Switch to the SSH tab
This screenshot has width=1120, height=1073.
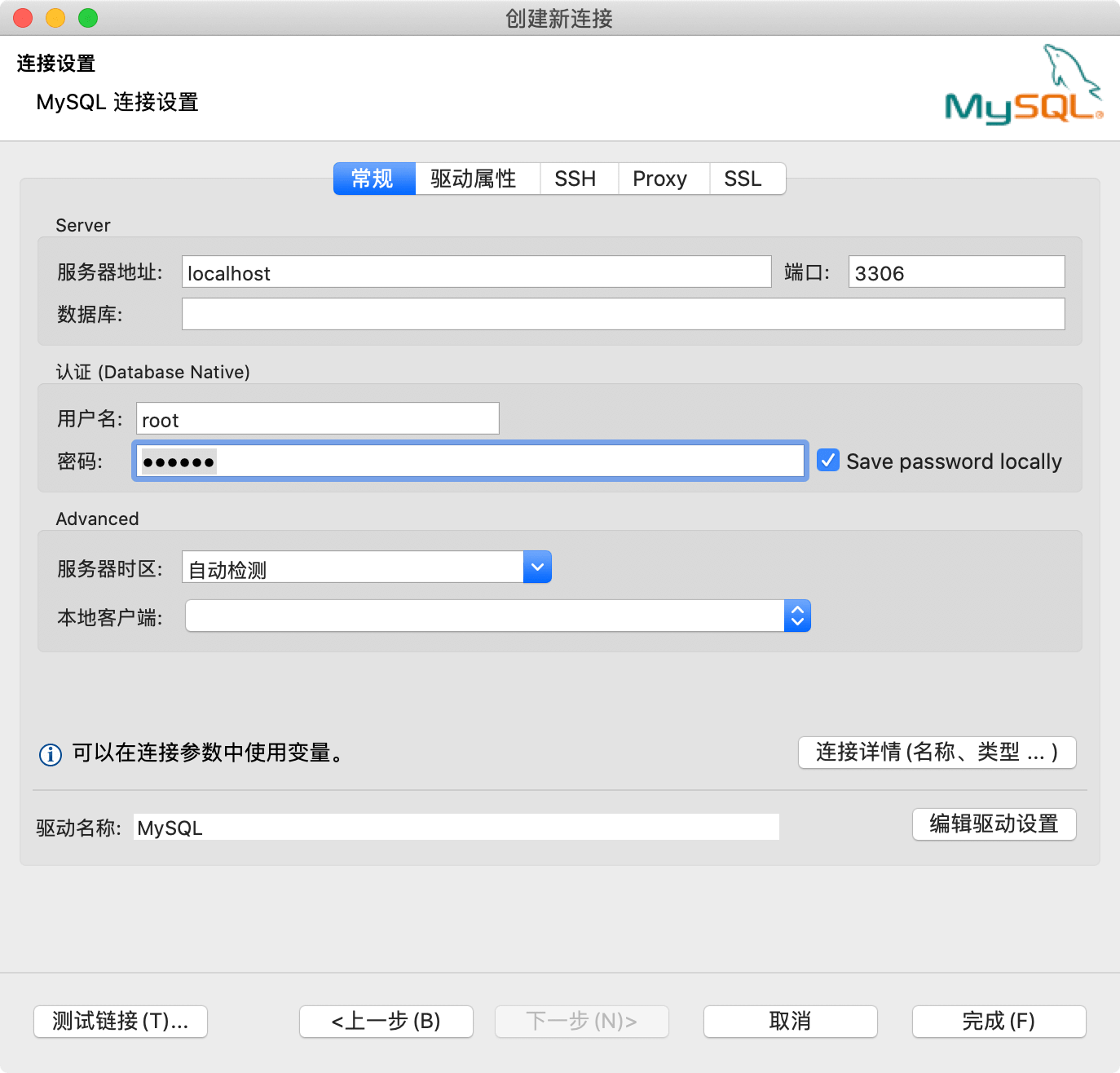click(578, 179)
